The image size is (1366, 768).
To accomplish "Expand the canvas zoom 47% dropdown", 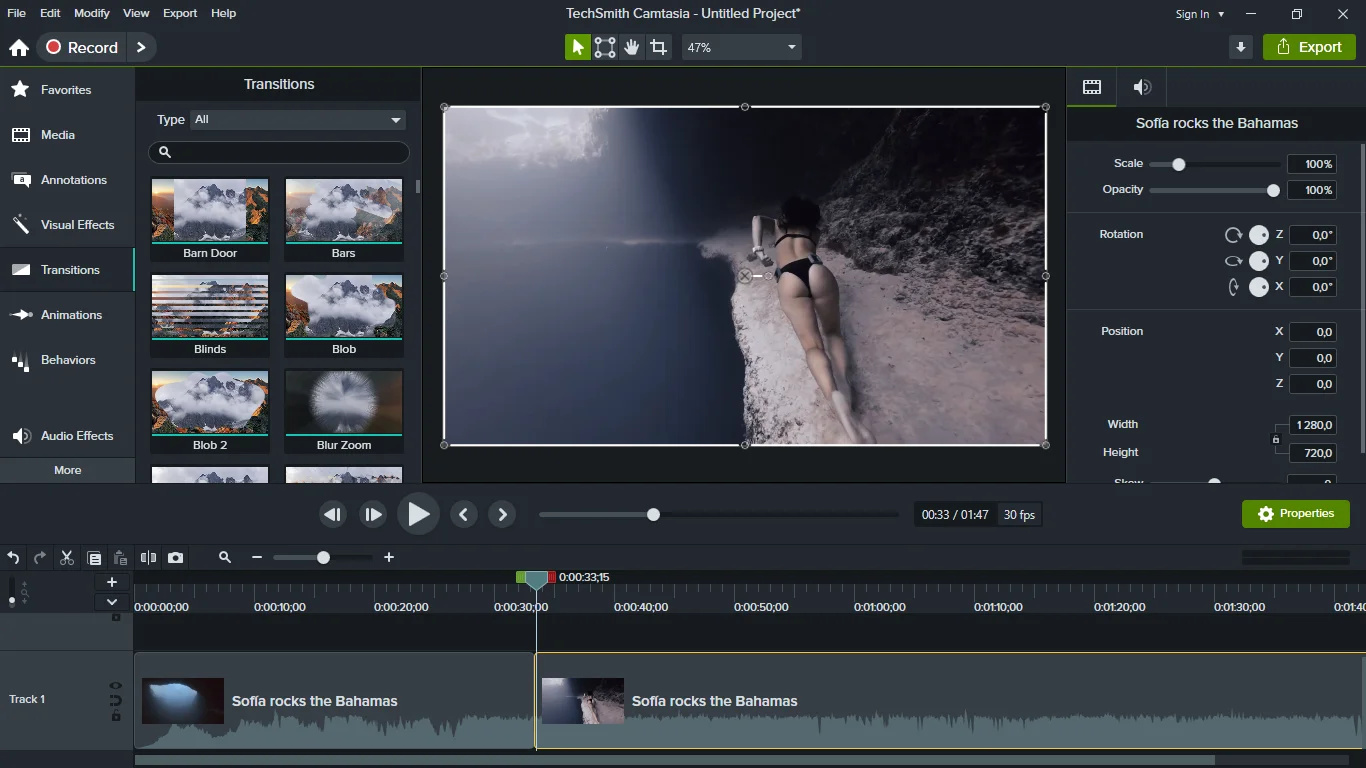I will pos(742,47).
